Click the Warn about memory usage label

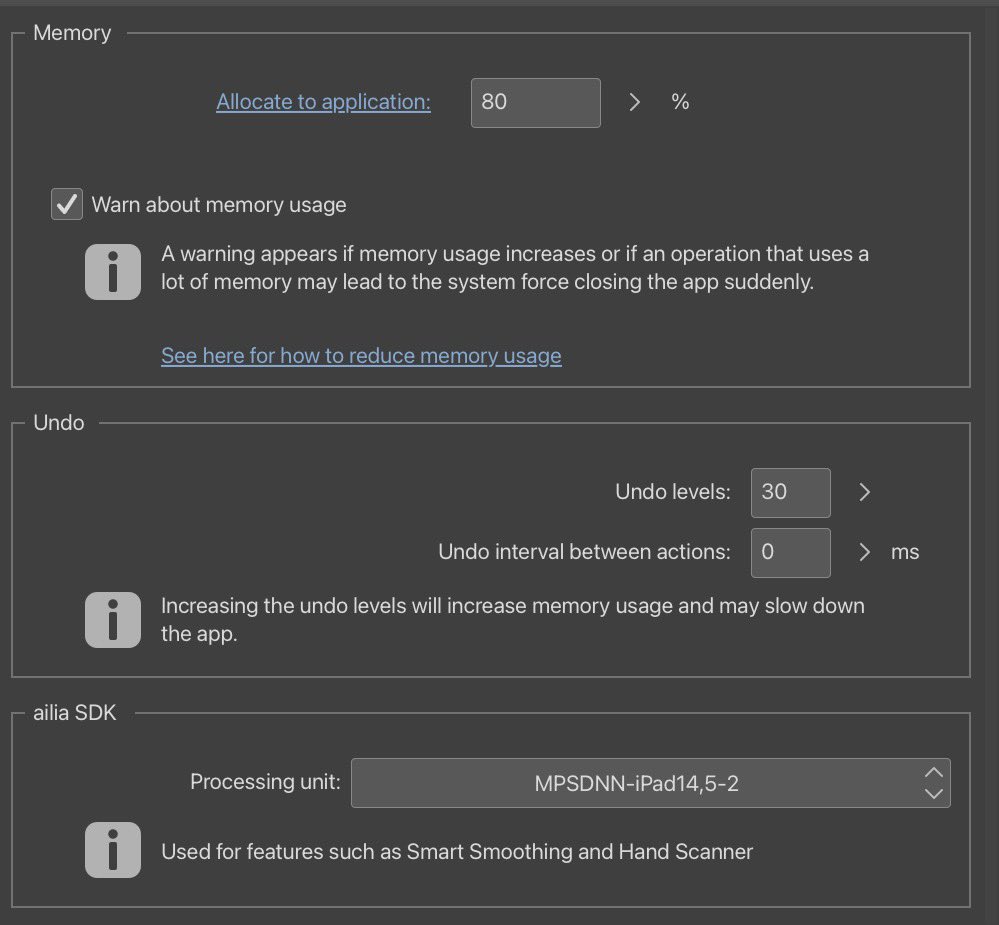(219, 204)
